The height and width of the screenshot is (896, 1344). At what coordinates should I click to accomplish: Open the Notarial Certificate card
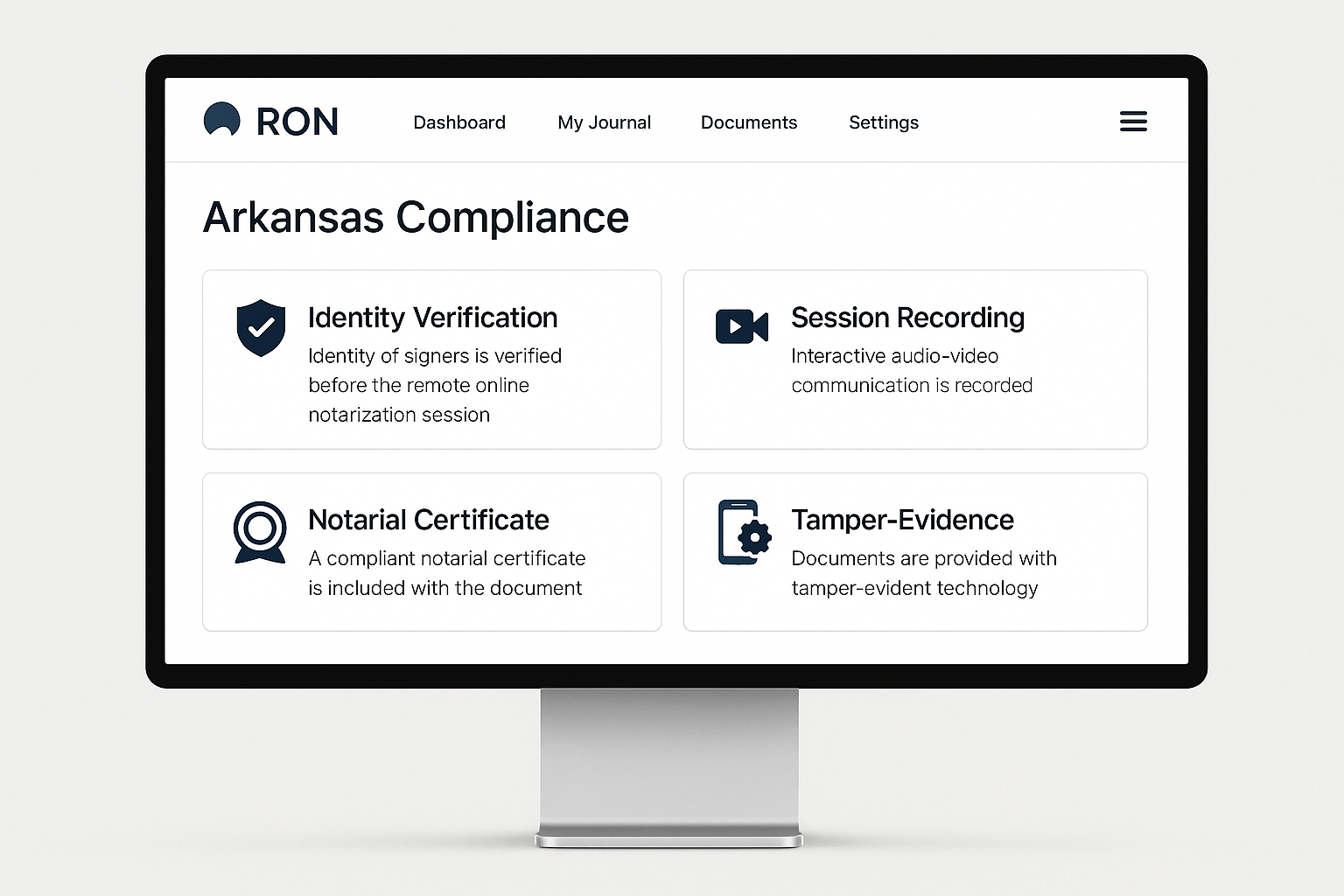431,551
